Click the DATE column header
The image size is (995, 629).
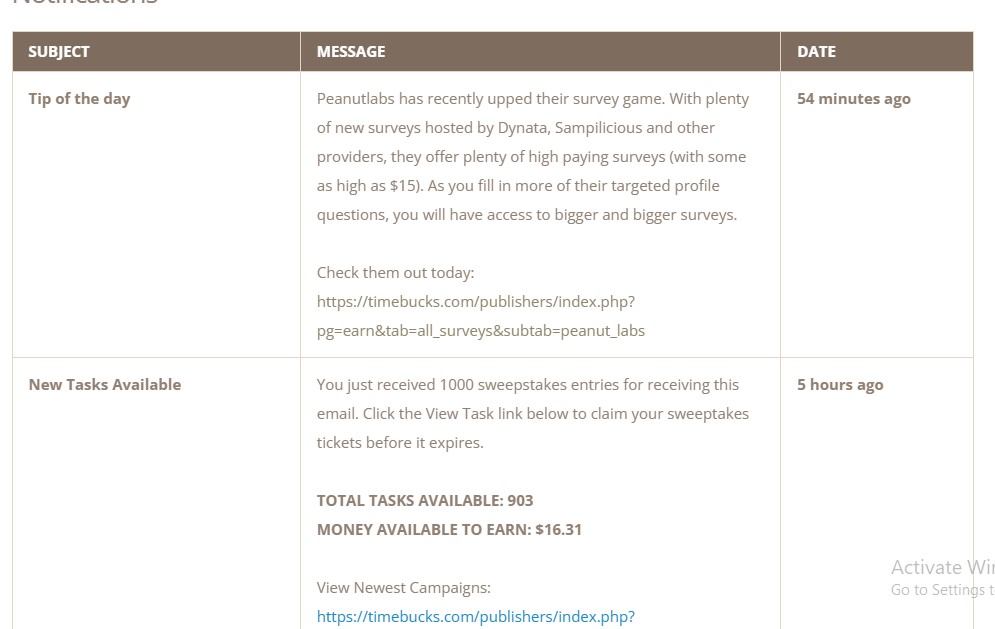point(816,51)
